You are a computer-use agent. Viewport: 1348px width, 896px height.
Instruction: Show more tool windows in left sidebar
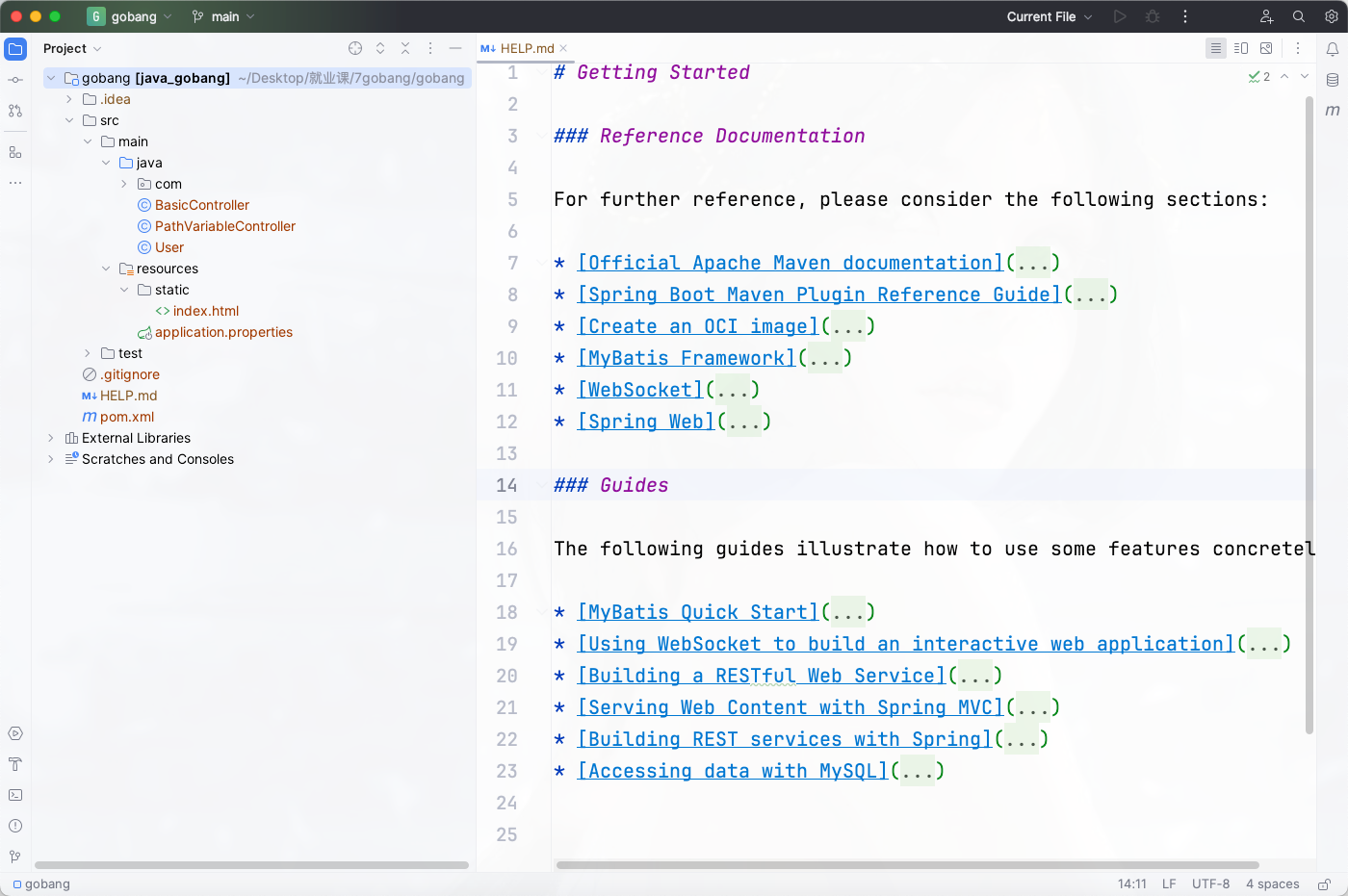15,182
